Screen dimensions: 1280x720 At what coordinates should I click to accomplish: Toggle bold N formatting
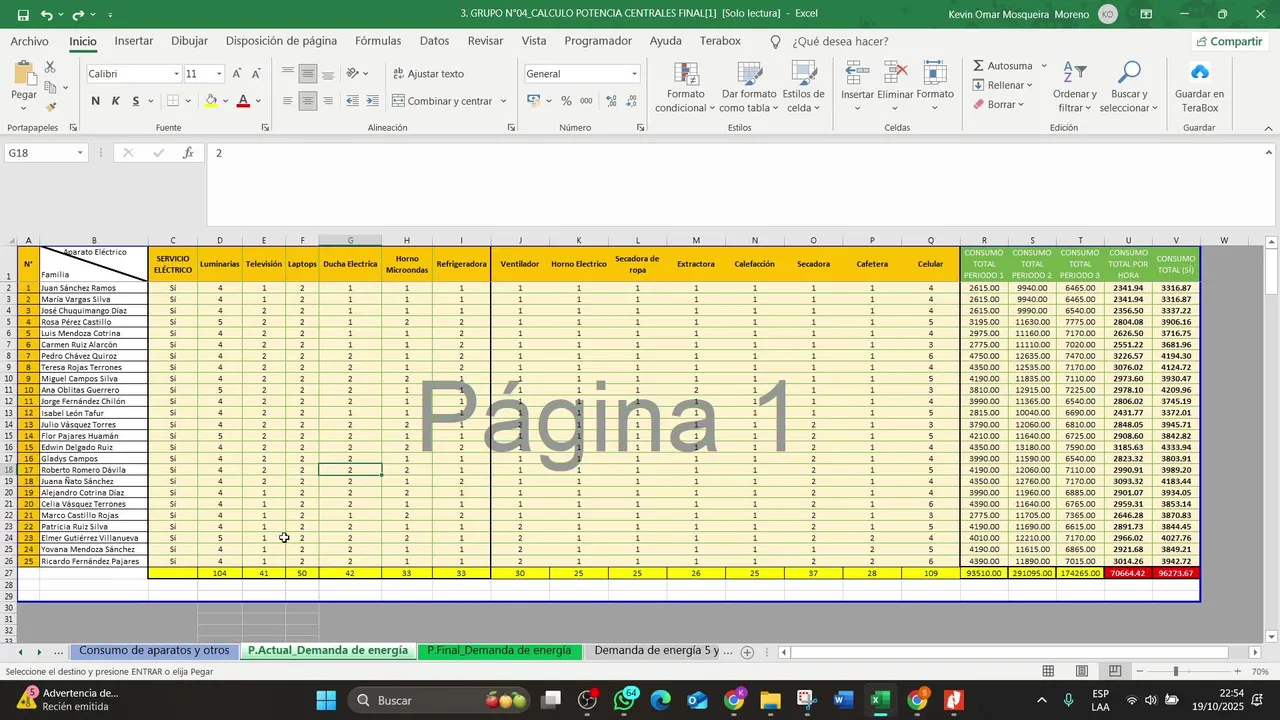point(96,101)
